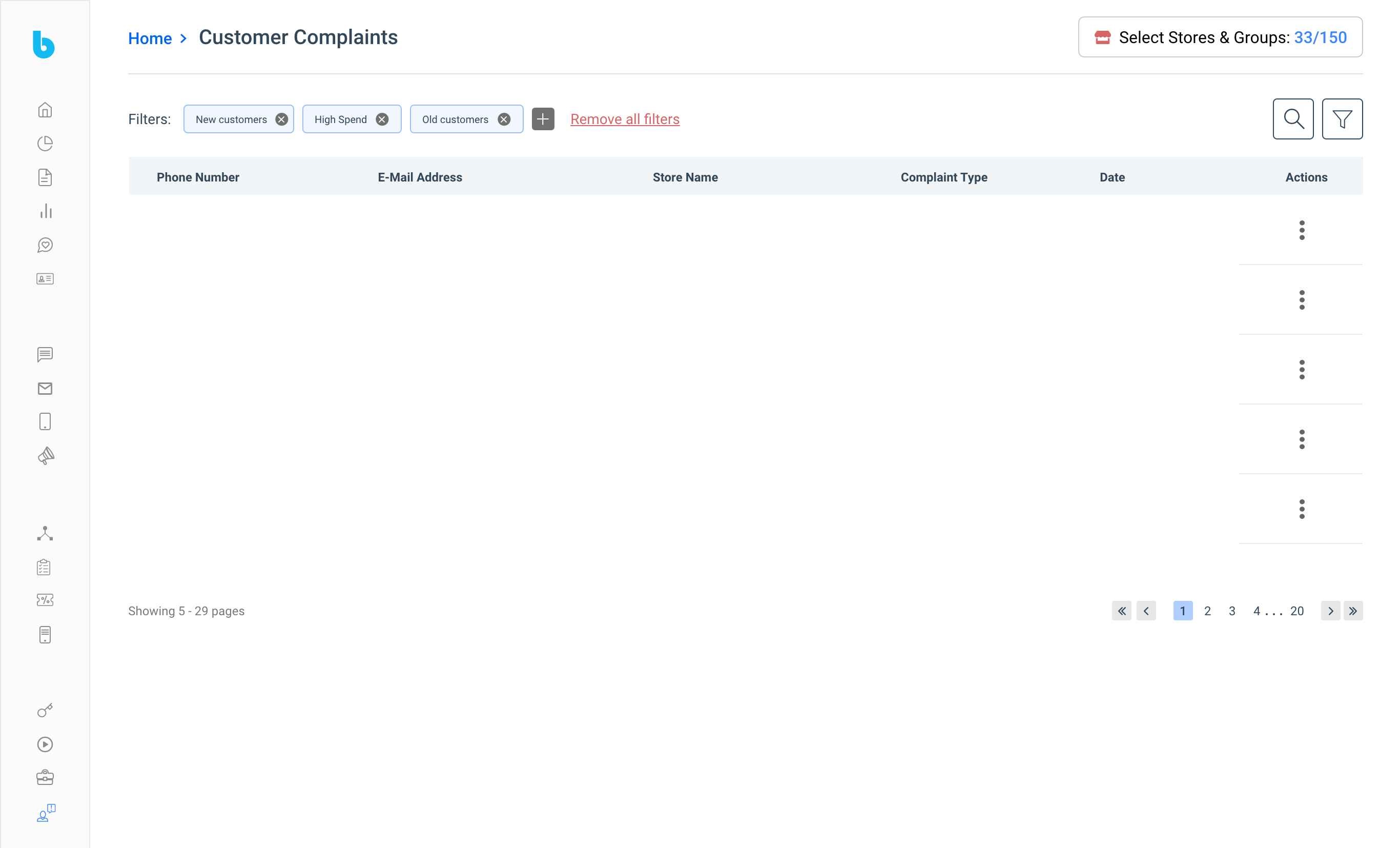Open the filter funnel icon
1400x848 pixels.
1342,119
